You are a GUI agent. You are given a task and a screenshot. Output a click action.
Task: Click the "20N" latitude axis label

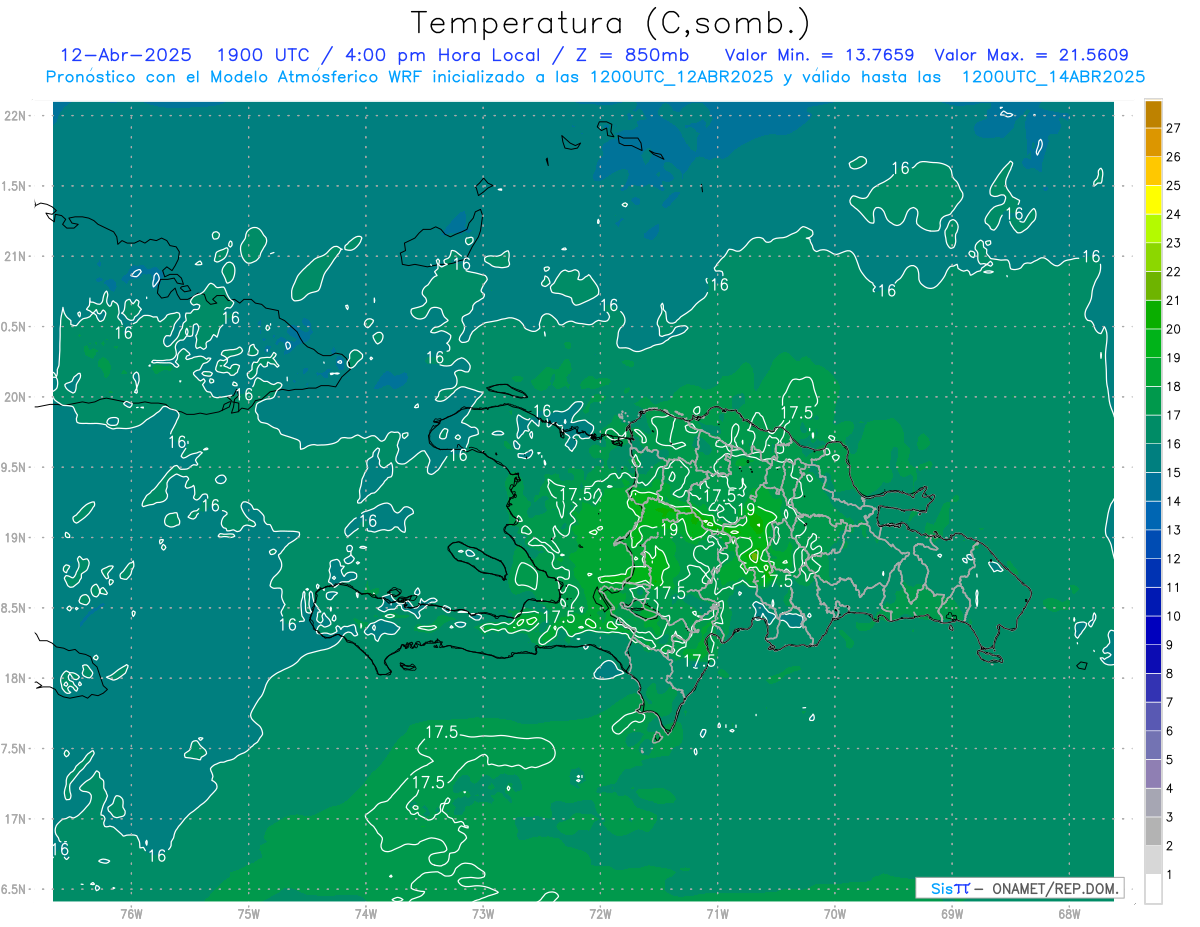click(16, 397)
